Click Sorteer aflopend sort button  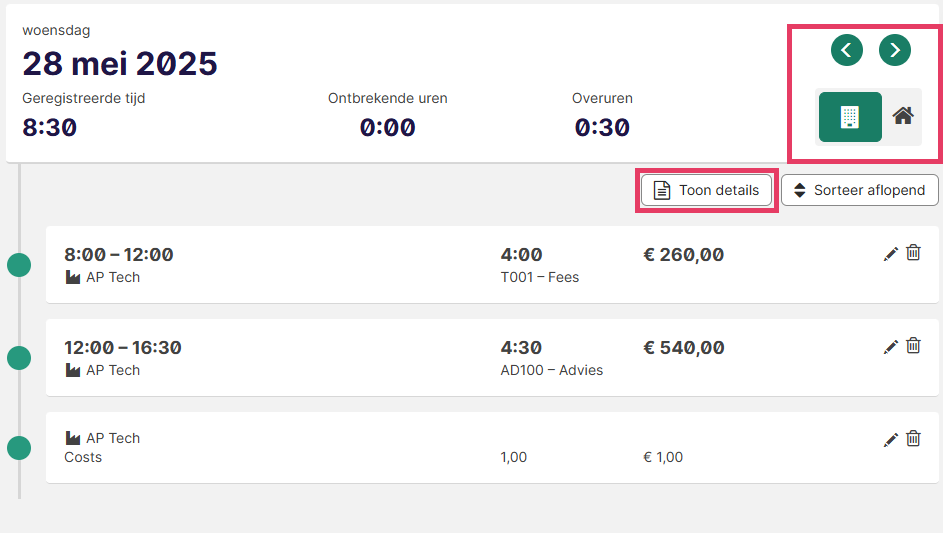[860, 190]
